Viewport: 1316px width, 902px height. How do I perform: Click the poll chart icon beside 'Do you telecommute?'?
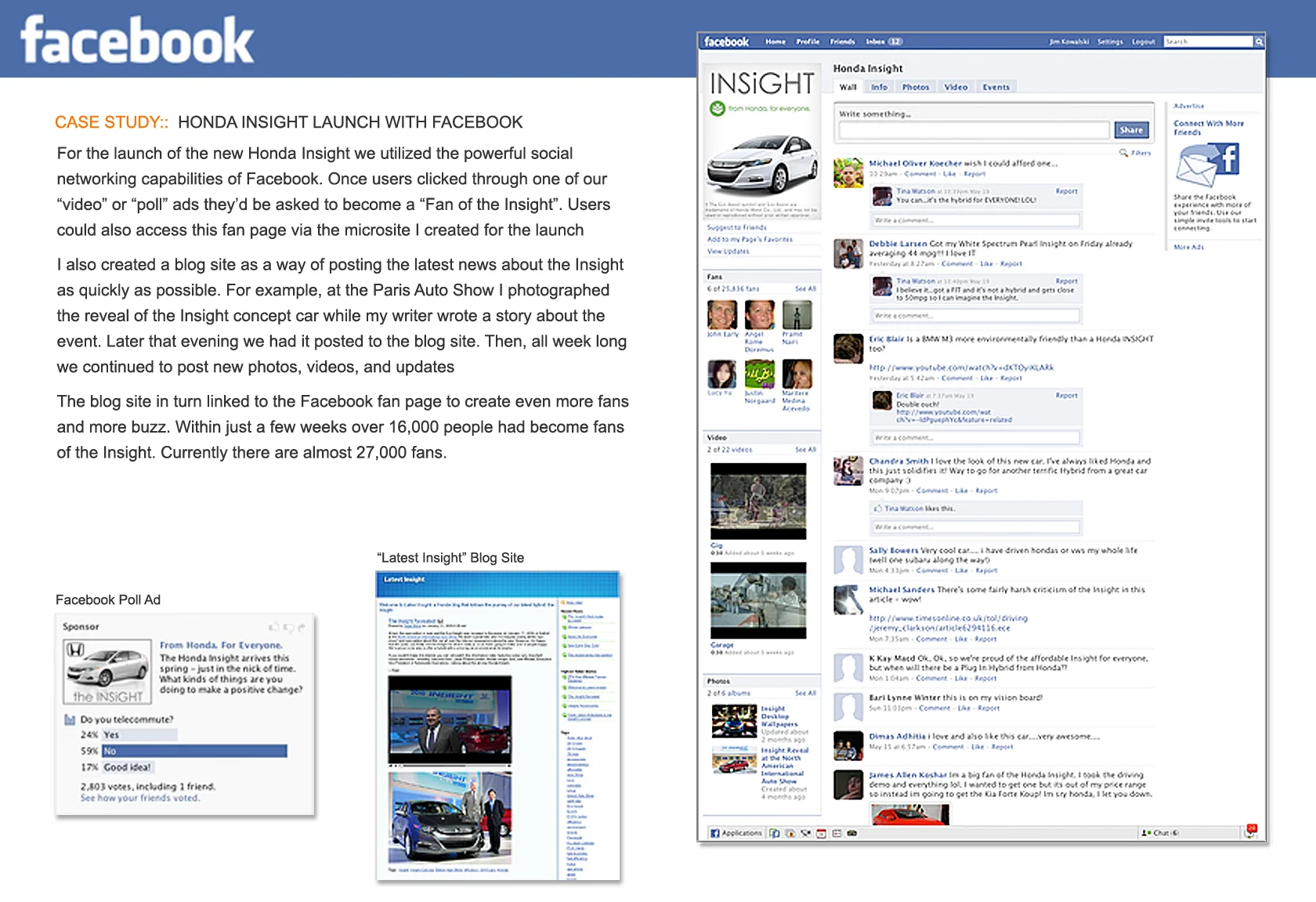coord(70,719)
